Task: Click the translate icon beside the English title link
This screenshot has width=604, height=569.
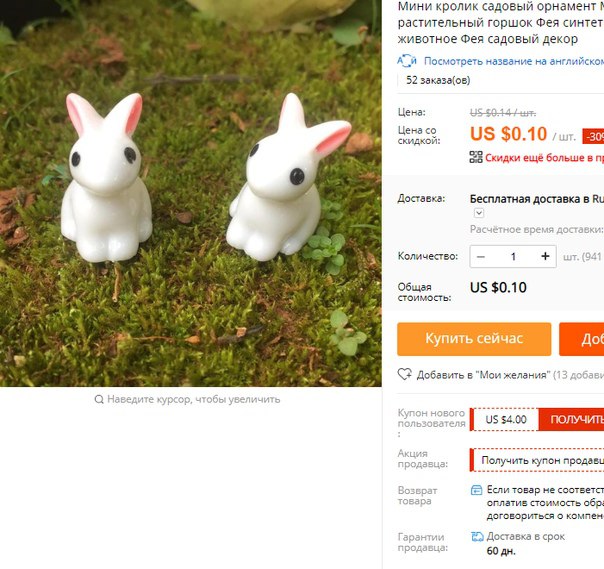Action: [407, 61]
